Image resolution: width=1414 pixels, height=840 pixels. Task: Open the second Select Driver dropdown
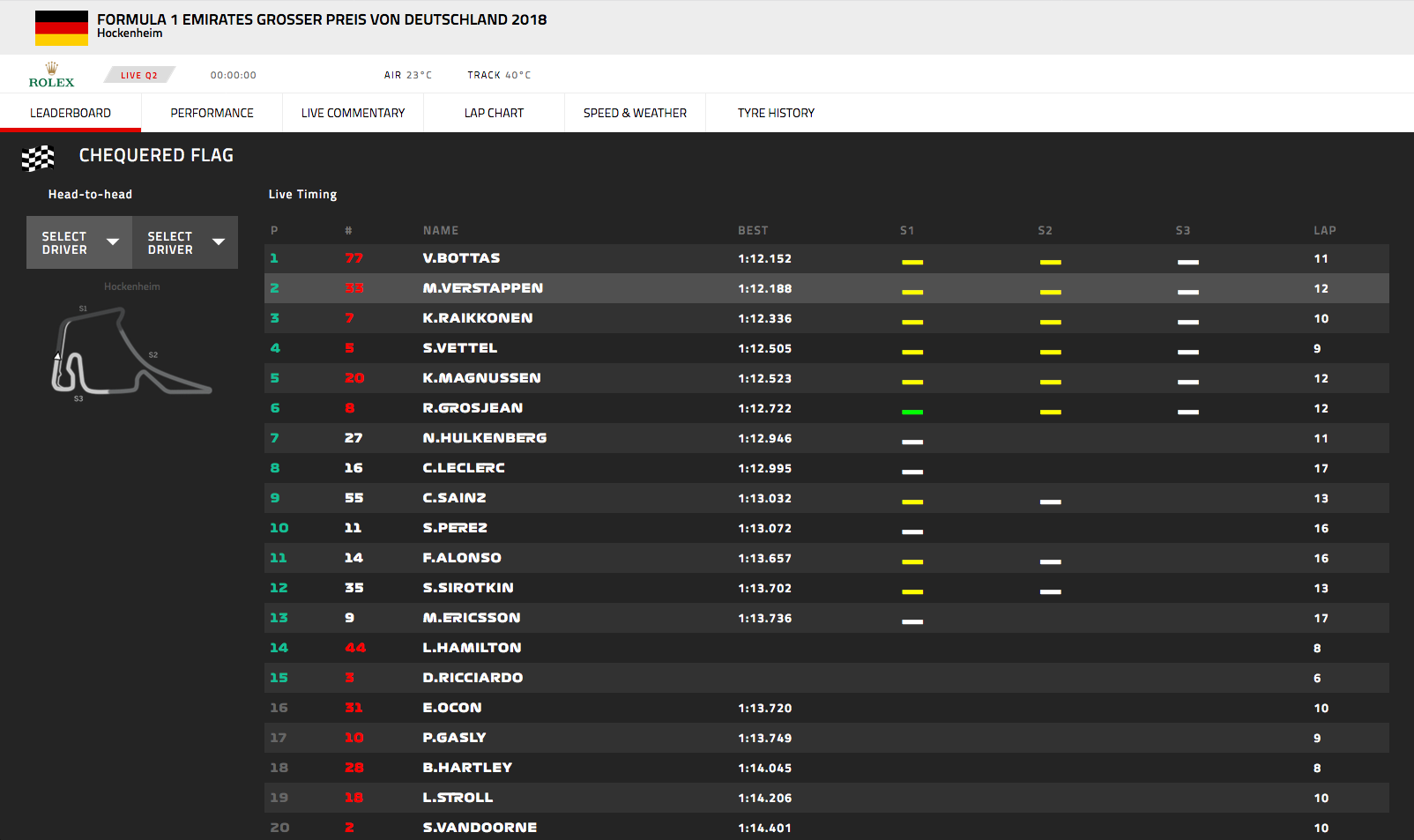pyautogui.click(x=185, y=242)
